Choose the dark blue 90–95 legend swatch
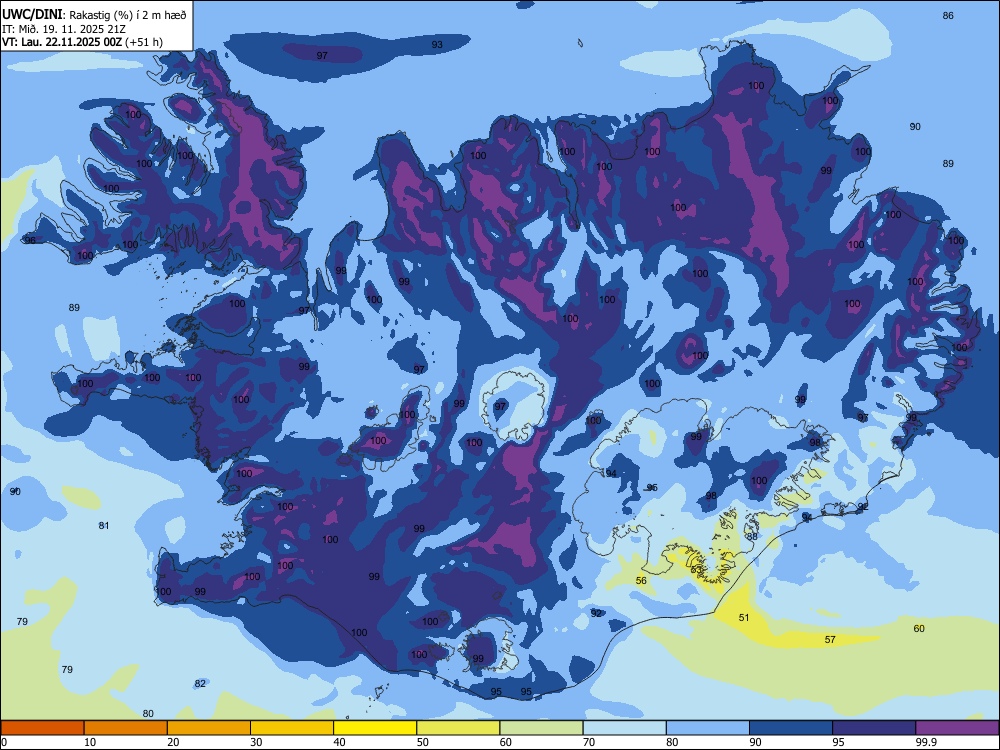Viewport: 1000px width, 750px height. coord(791,728)
